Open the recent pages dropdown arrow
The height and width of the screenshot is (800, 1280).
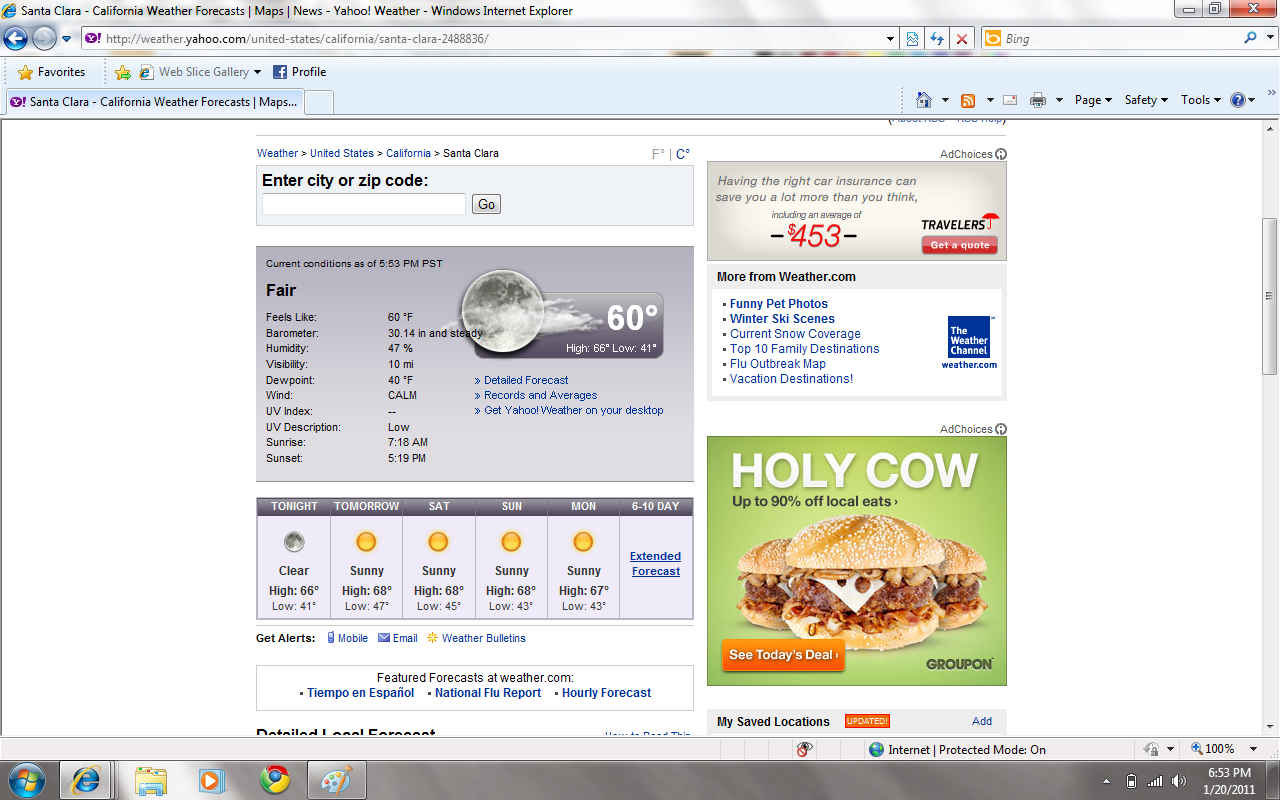[x=66, y=39]
